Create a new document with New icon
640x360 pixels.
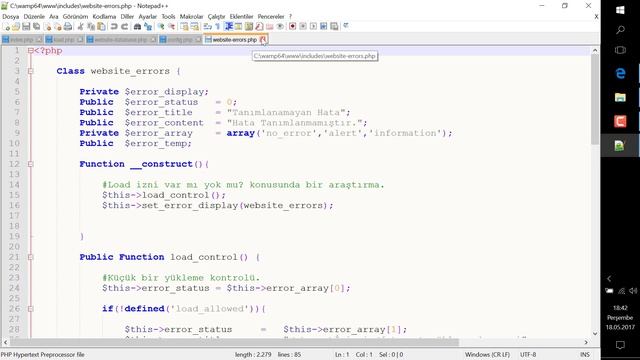(x=6, y=27)
